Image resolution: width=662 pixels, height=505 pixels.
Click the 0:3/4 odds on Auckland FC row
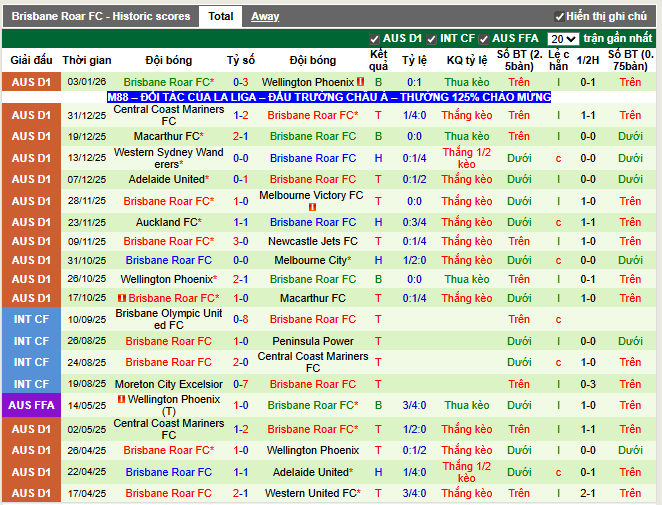tap(414, 222)
